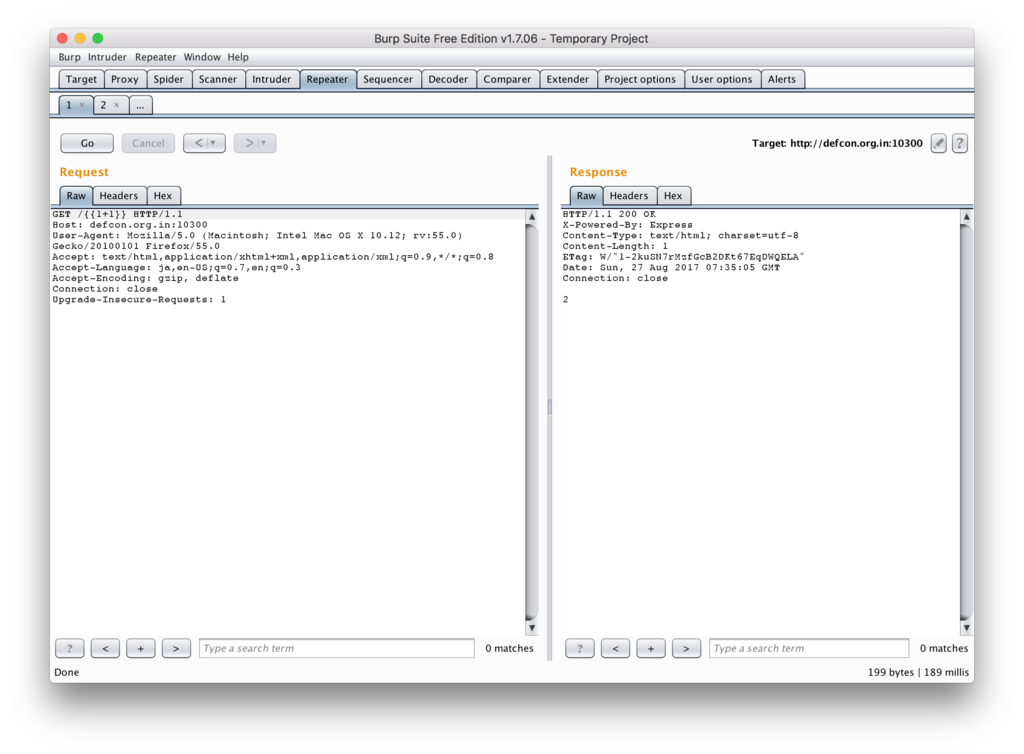Click 'X-Powered-By: Express' response header
Screen dimensions: 1024x754
[628, 225]
